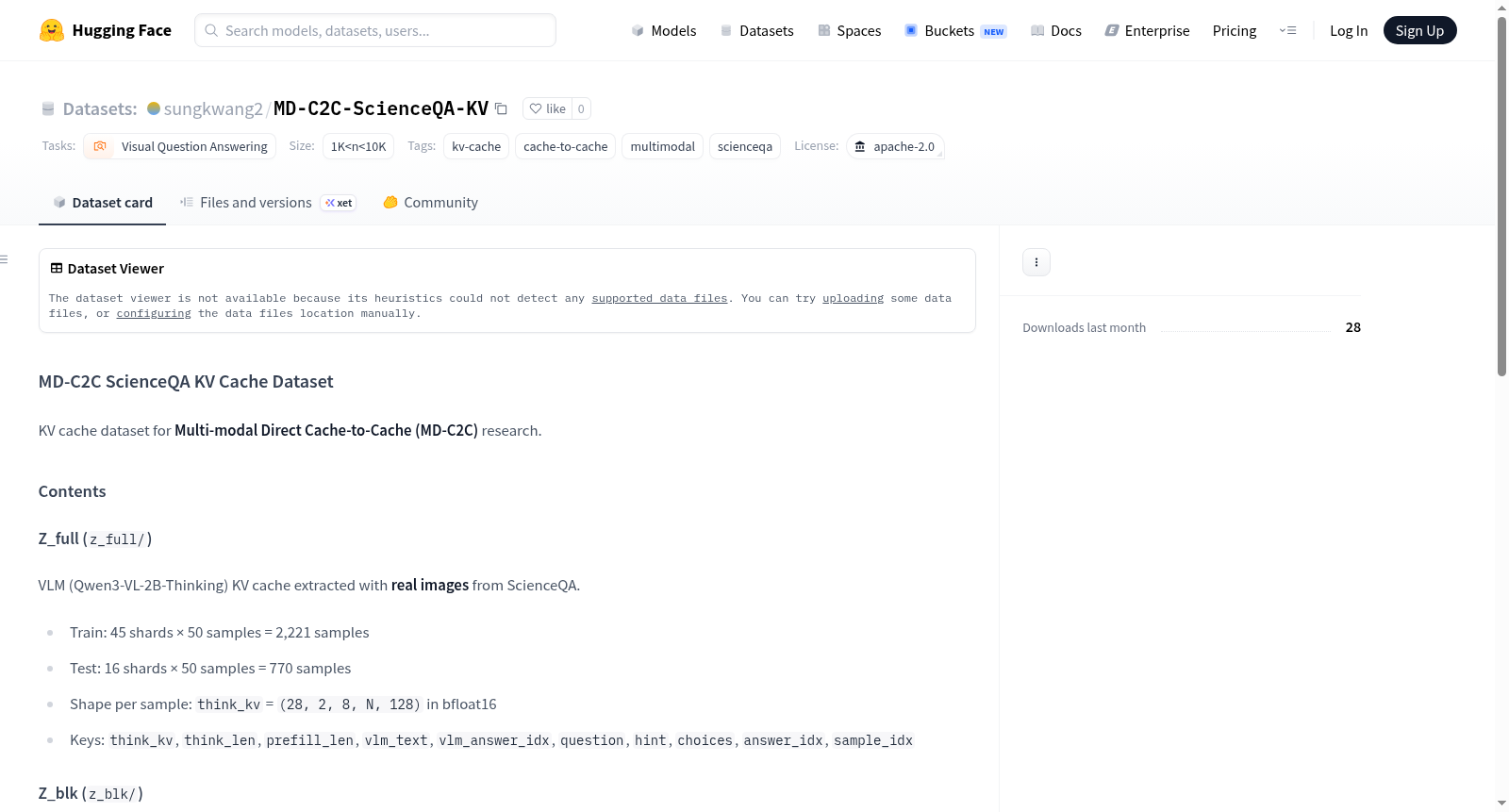
Task: Open the vertical three-dot options menu
Action: tap(1036, 262)
